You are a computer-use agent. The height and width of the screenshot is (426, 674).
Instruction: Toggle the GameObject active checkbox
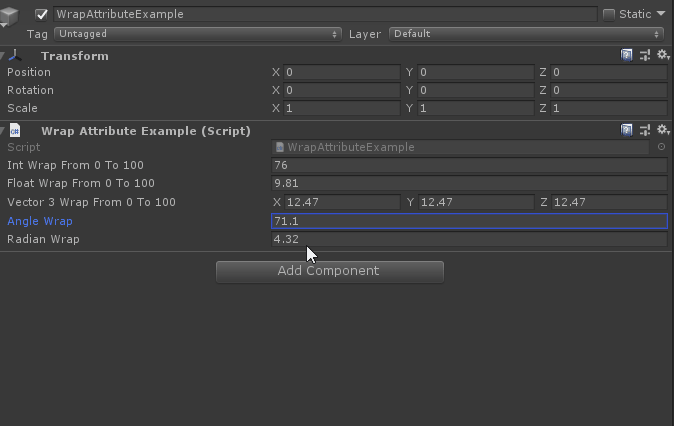pos(41,15)
